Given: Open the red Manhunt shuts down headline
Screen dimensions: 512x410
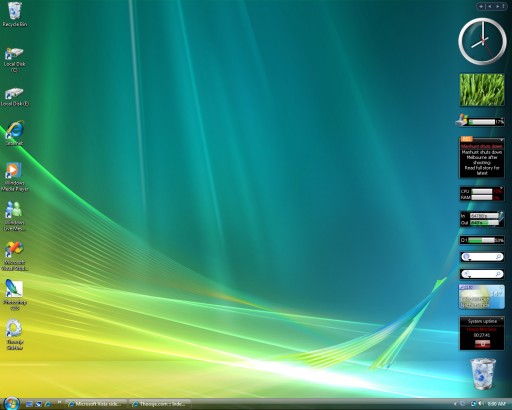Looking at the screenshot, I should click(x=482, y=146).
